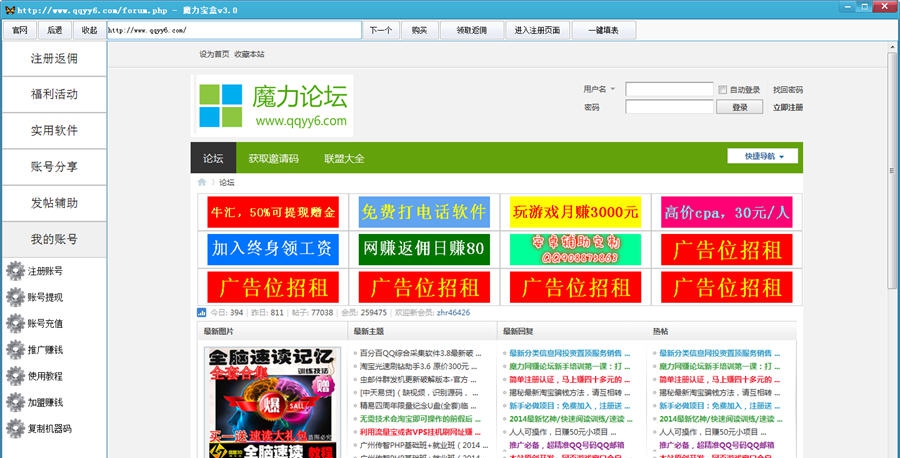Screen dimensions: 900x458
Task: Click the 收起 collapse button
Action: click(x=90, y=30)
